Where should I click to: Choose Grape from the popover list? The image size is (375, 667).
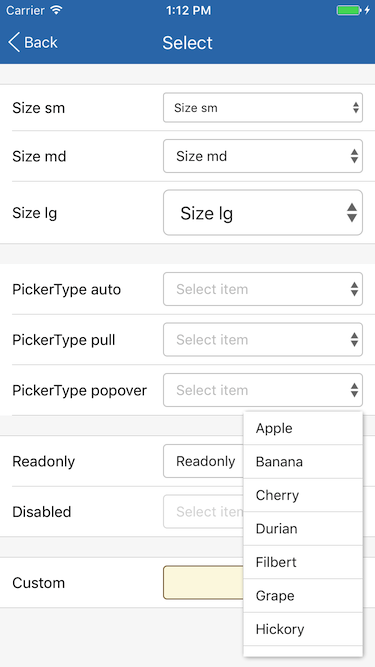(303, 596)
